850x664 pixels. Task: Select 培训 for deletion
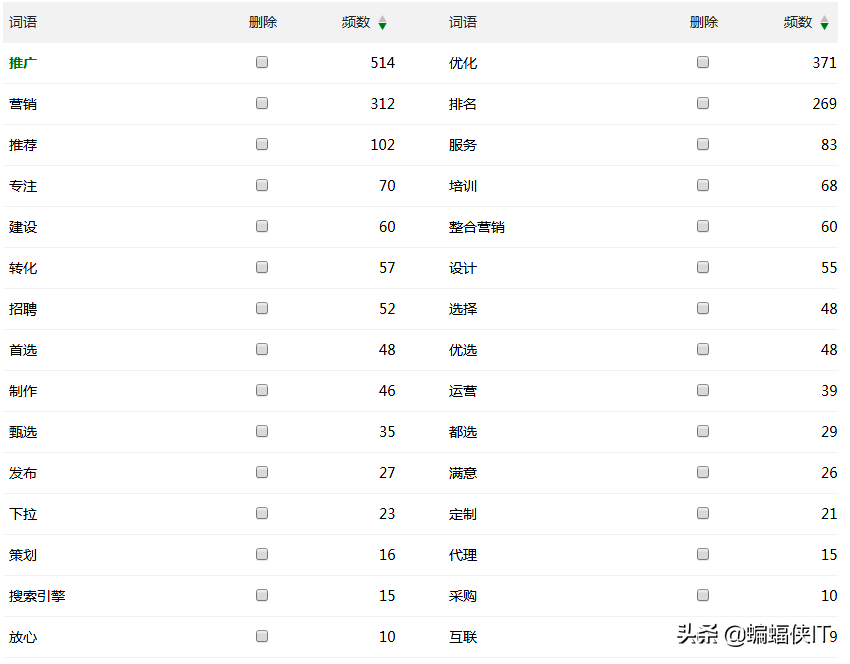click(703, 184)
